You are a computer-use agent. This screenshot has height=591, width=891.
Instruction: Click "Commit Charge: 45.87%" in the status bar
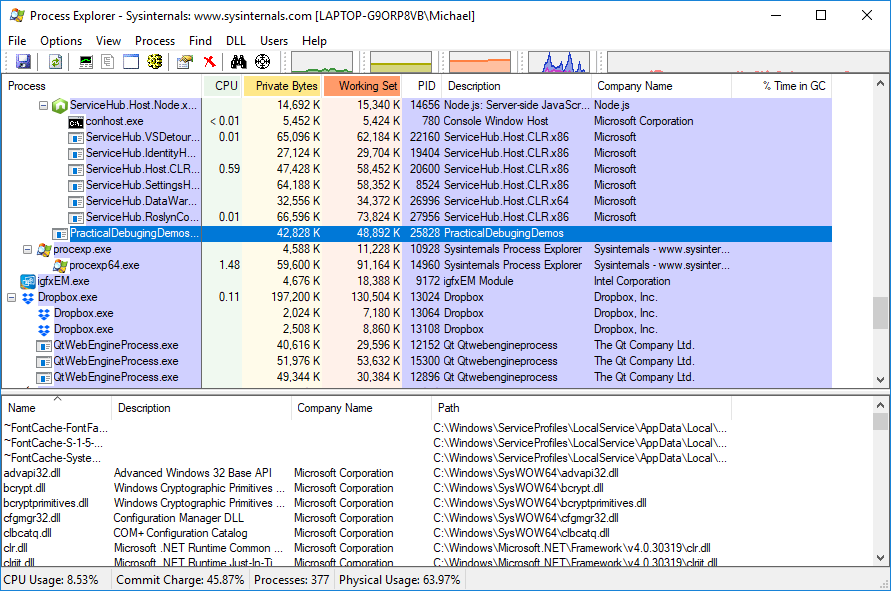180,580
